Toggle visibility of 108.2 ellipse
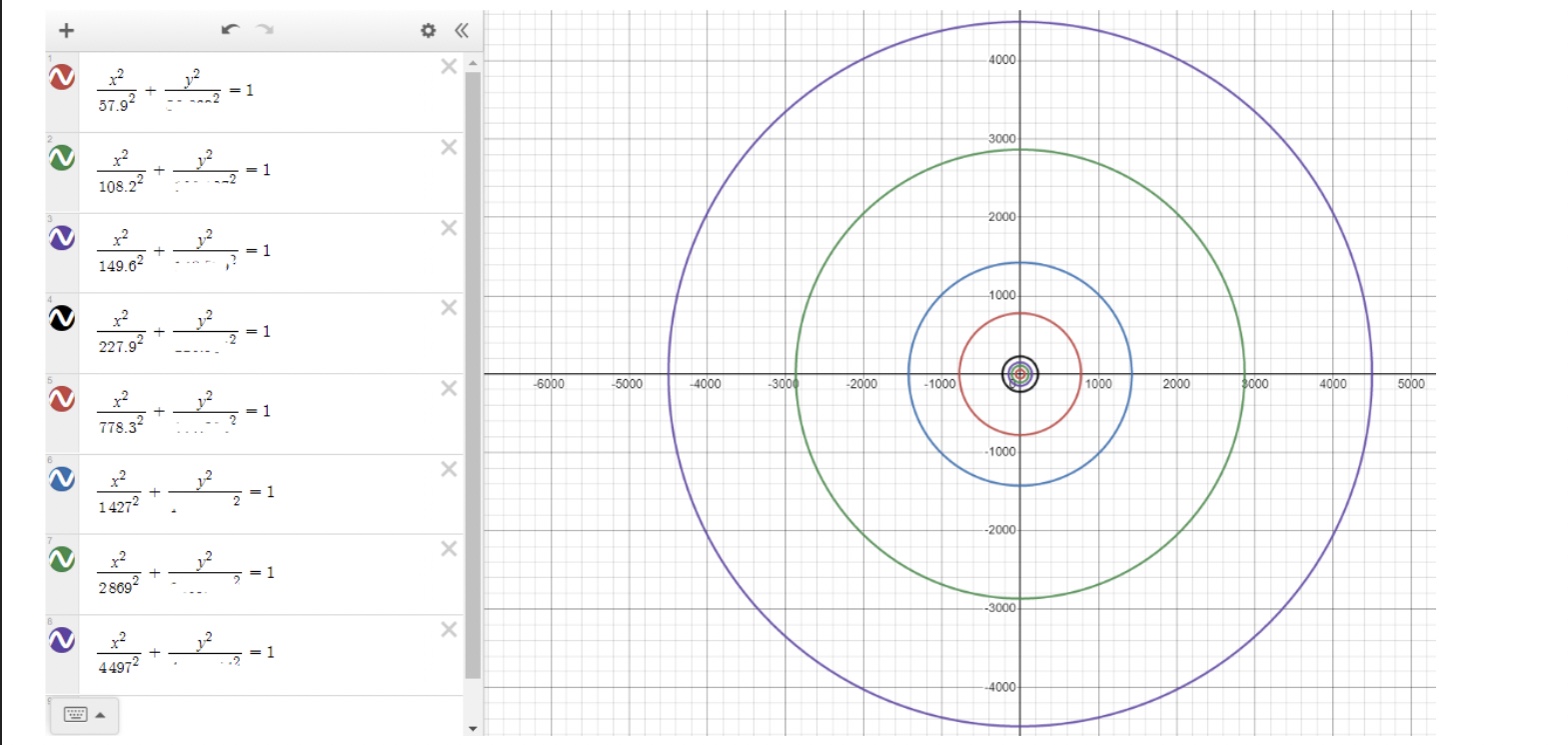The height and width of the screenshot is (745, 1568). [62, 158]
